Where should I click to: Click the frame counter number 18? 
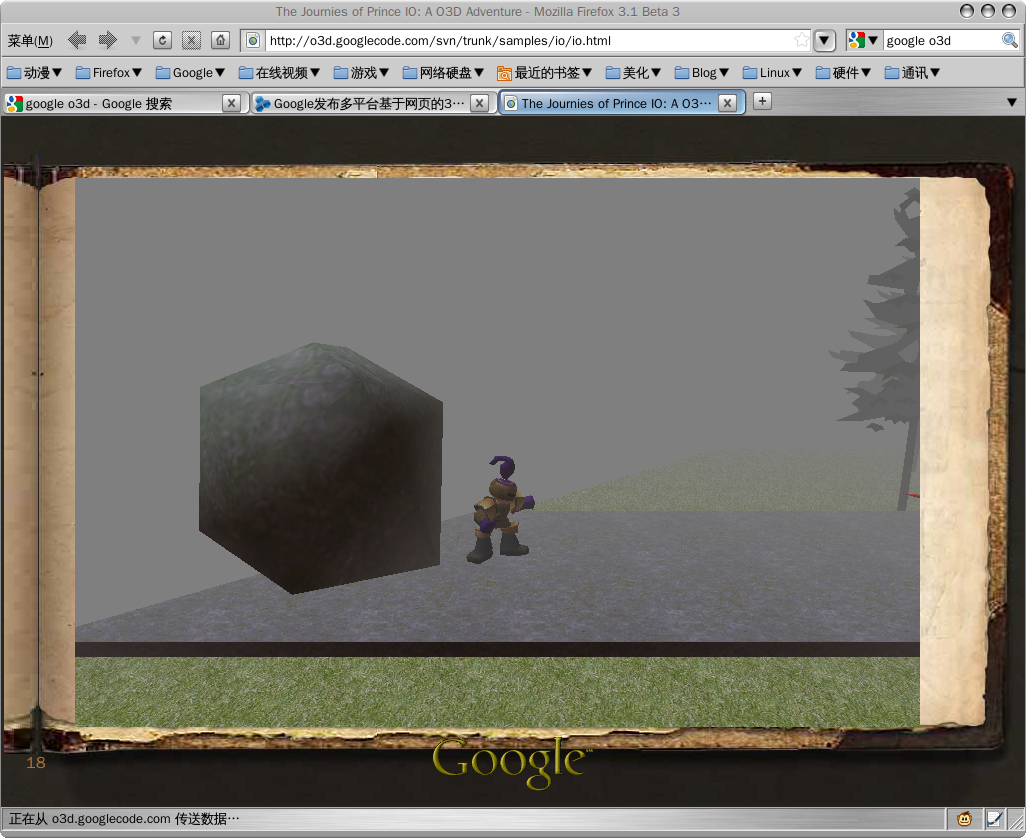coord(36,763)
